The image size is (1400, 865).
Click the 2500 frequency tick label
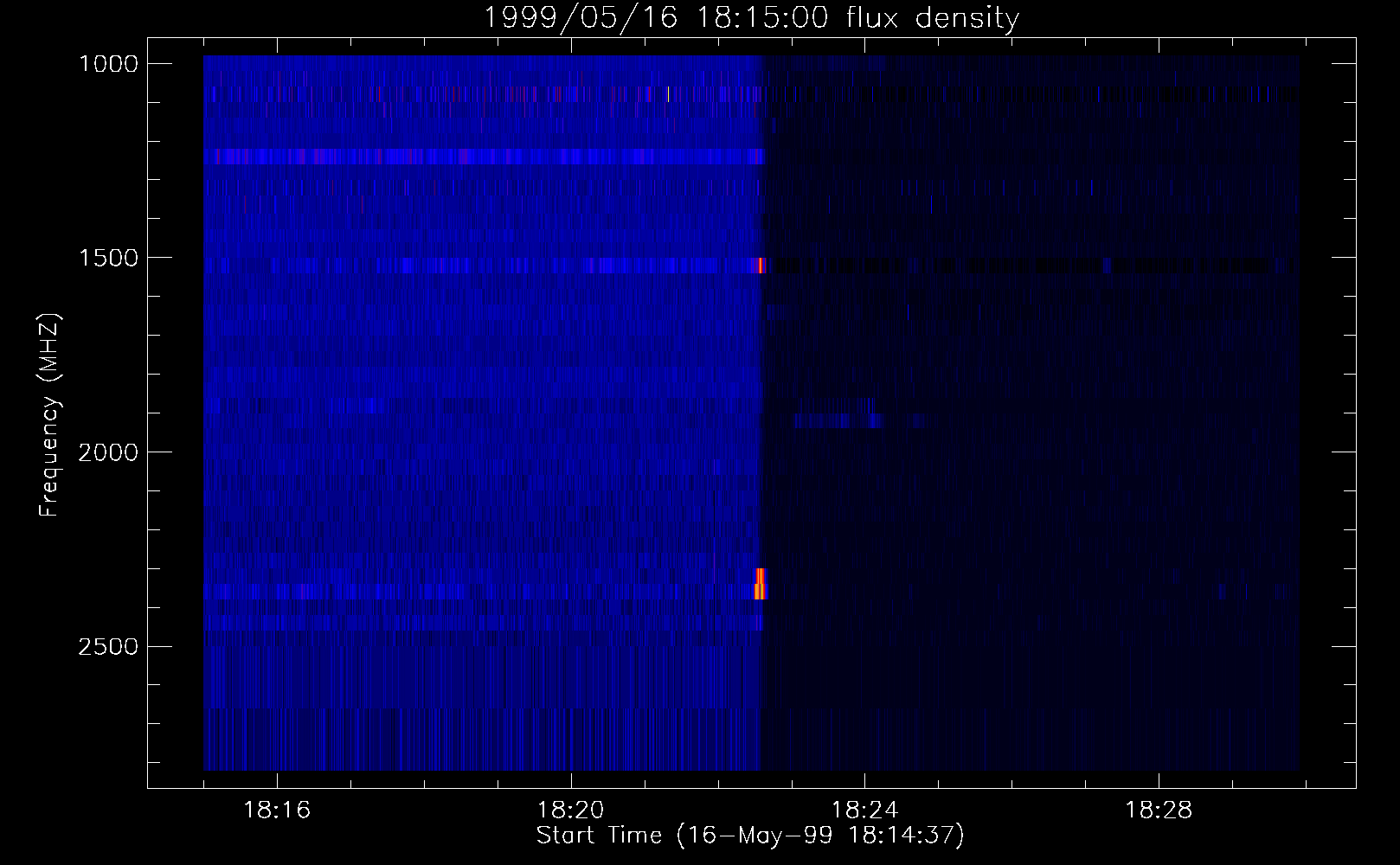pyautogui.click(x=108, y=646)
